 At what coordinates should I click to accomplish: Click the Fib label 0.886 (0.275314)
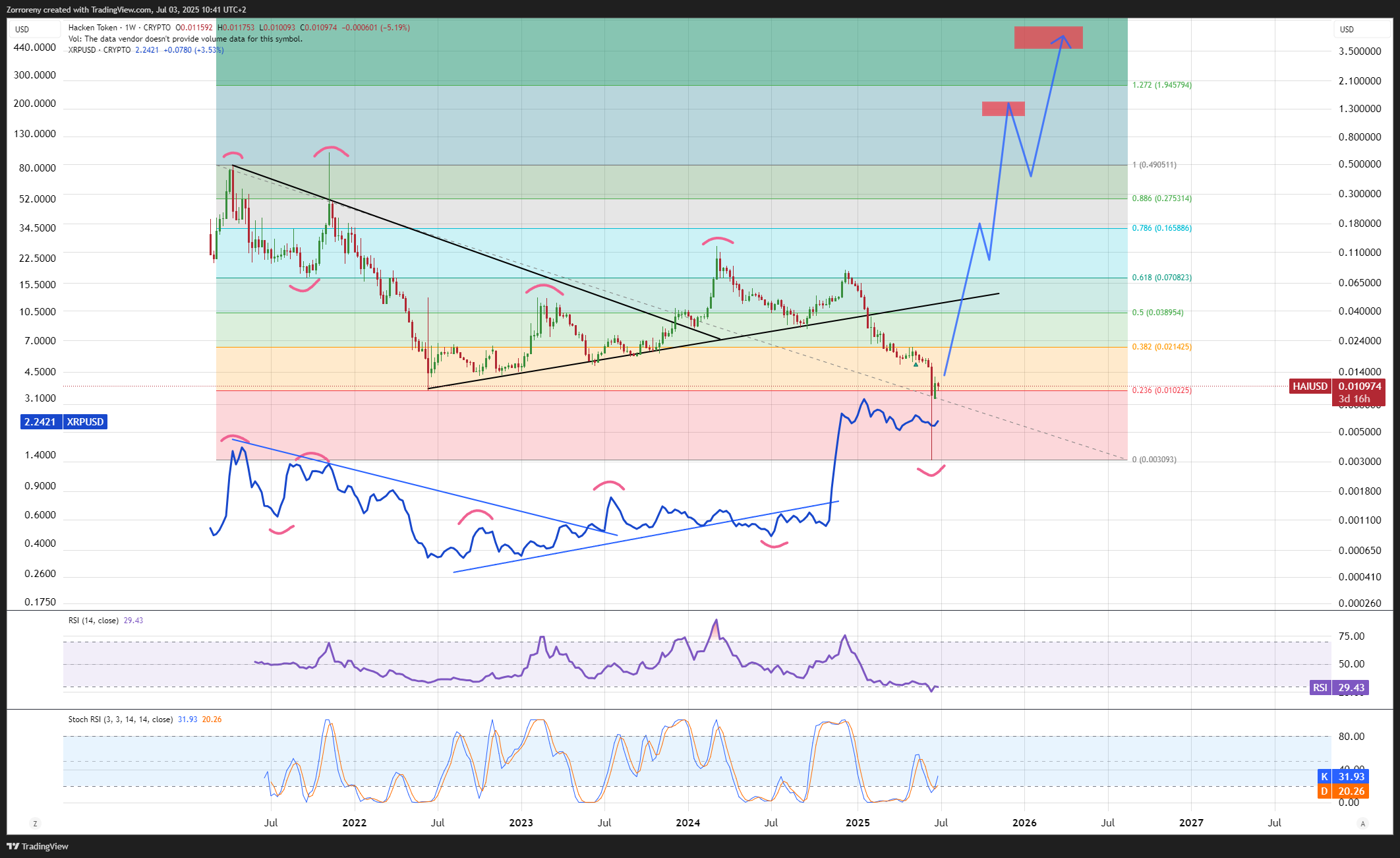pyautogui.click(x=1162, y=199)
